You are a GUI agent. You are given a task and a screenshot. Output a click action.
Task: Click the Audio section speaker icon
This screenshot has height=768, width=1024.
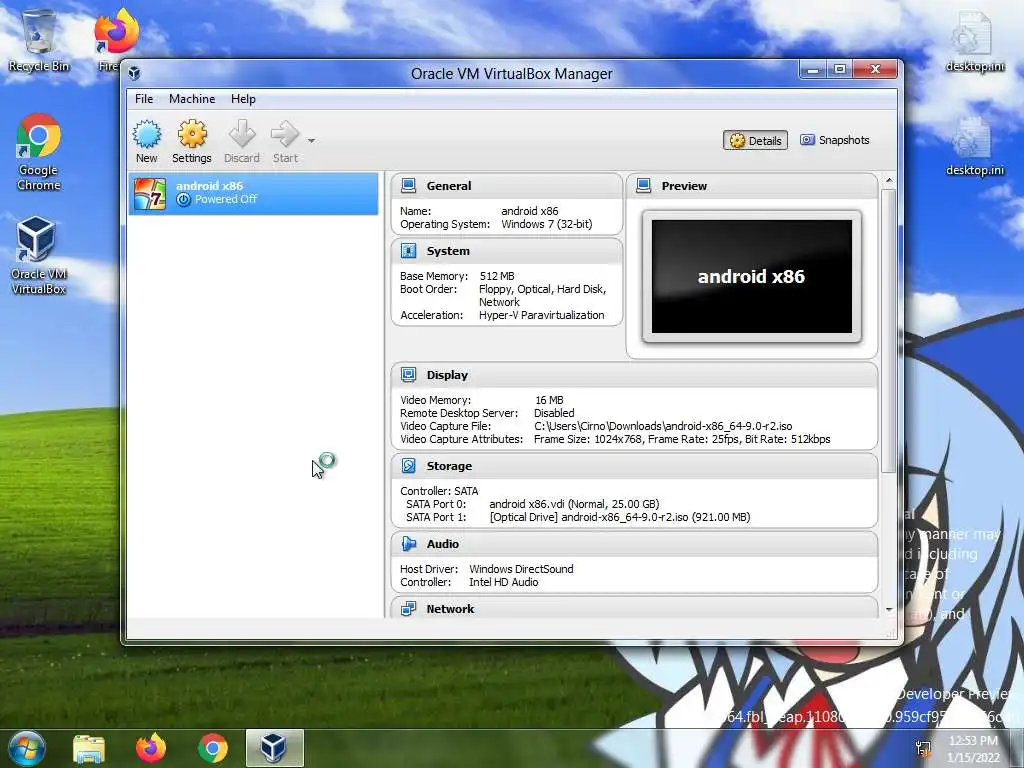coord(409,543)
